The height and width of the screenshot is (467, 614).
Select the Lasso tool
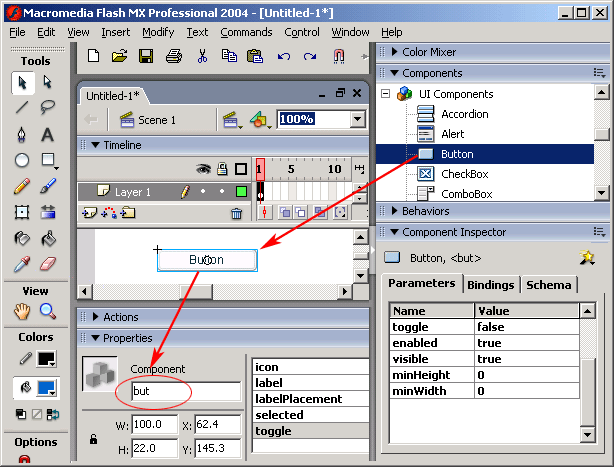tap(48, 107)
